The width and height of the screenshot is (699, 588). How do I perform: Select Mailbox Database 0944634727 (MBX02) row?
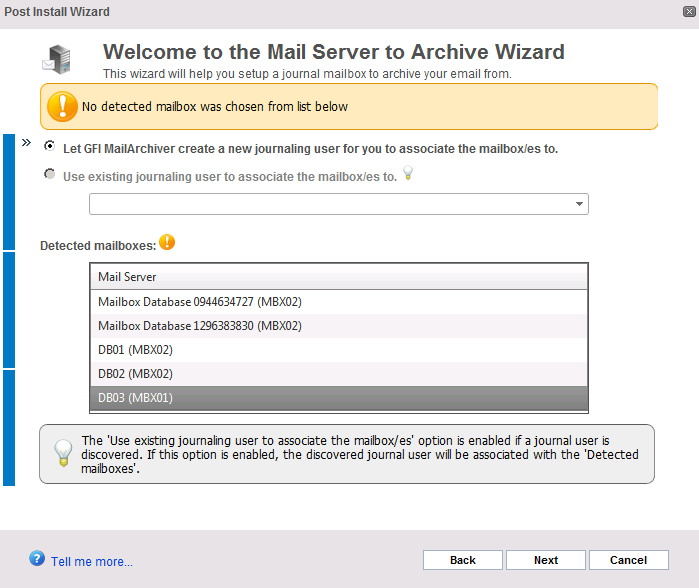point(339,302)
